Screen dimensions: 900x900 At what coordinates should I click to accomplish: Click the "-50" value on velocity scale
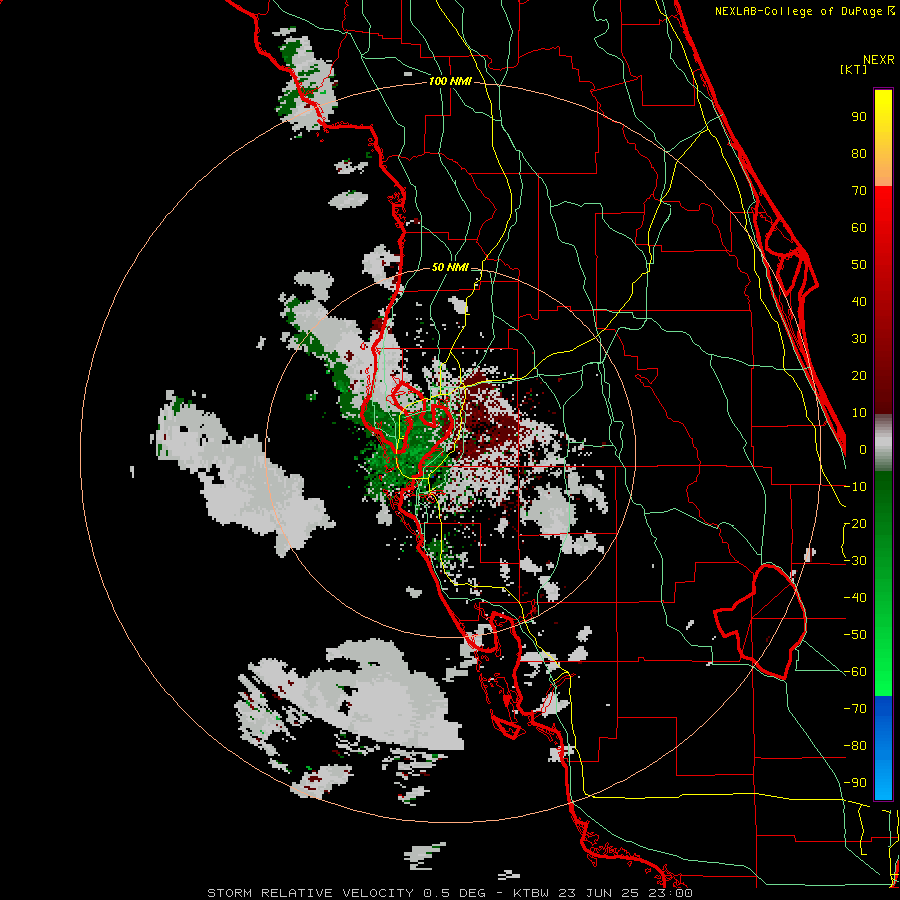[x=855, y=635]
